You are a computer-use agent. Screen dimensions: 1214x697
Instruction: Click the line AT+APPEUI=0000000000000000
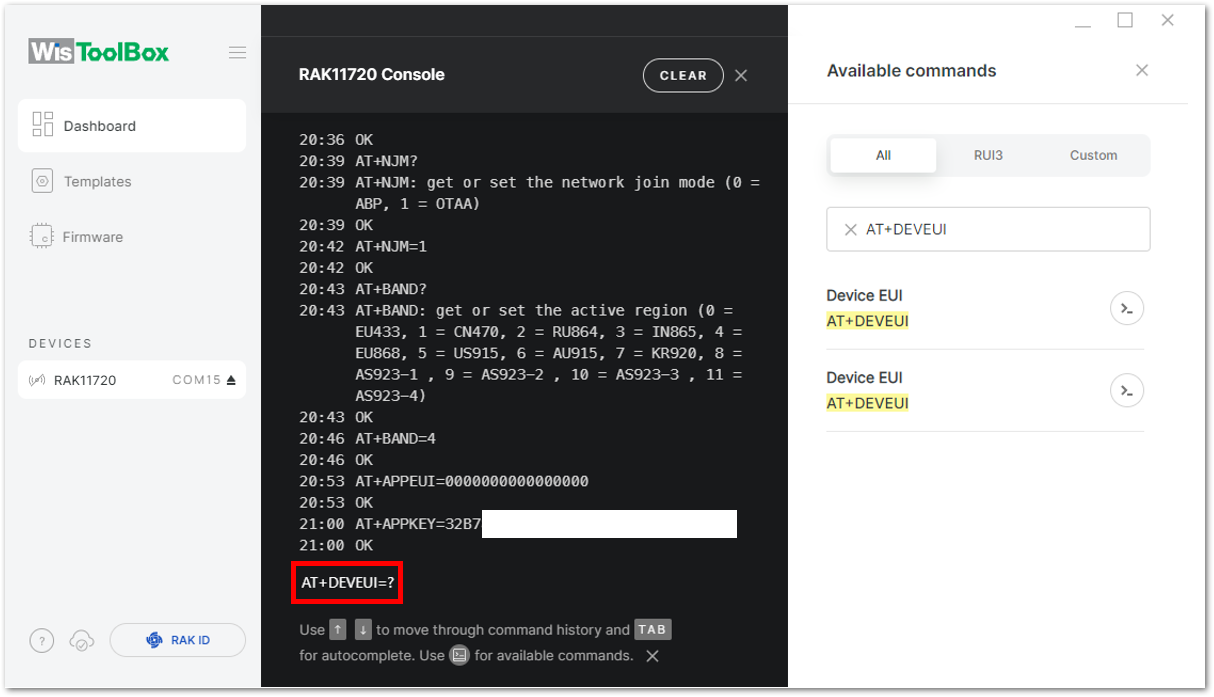pos(472,481)
